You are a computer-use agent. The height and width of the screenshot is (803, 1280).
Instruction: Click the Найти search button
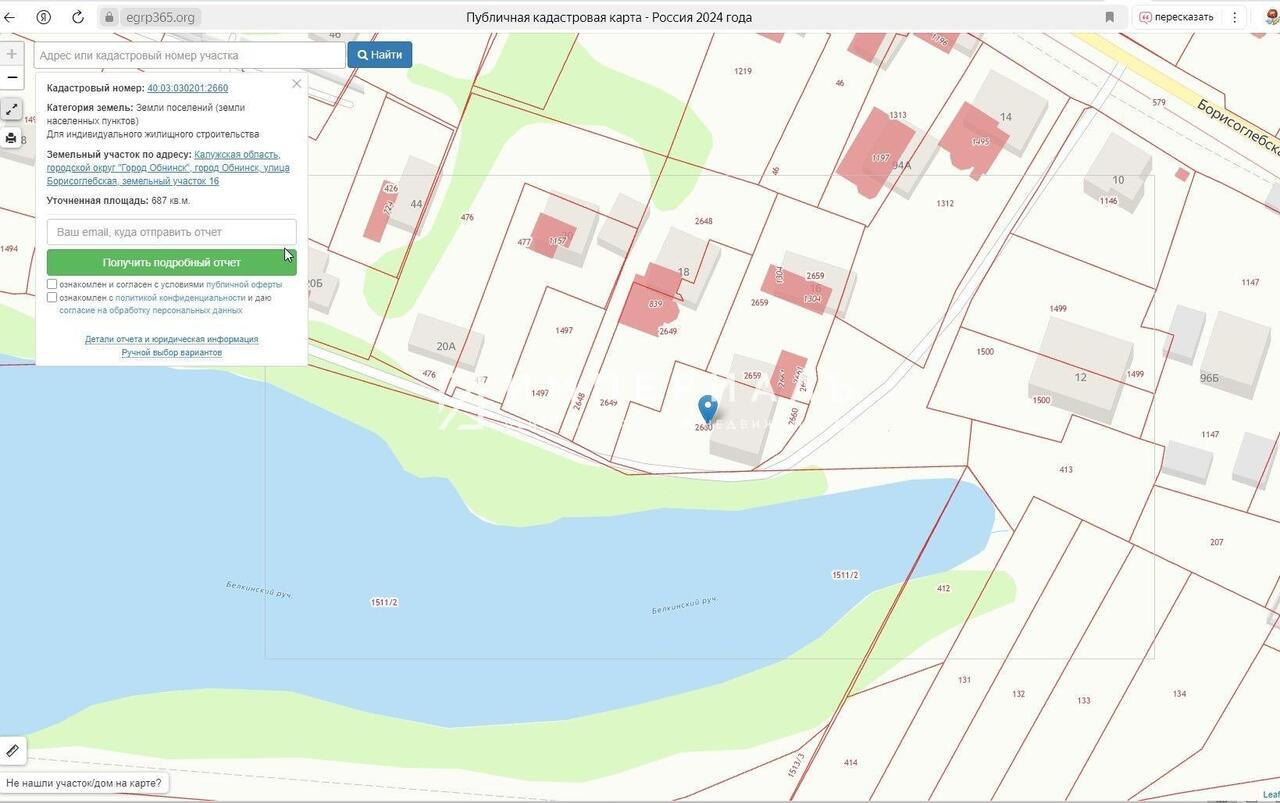(x=379, y=55)
